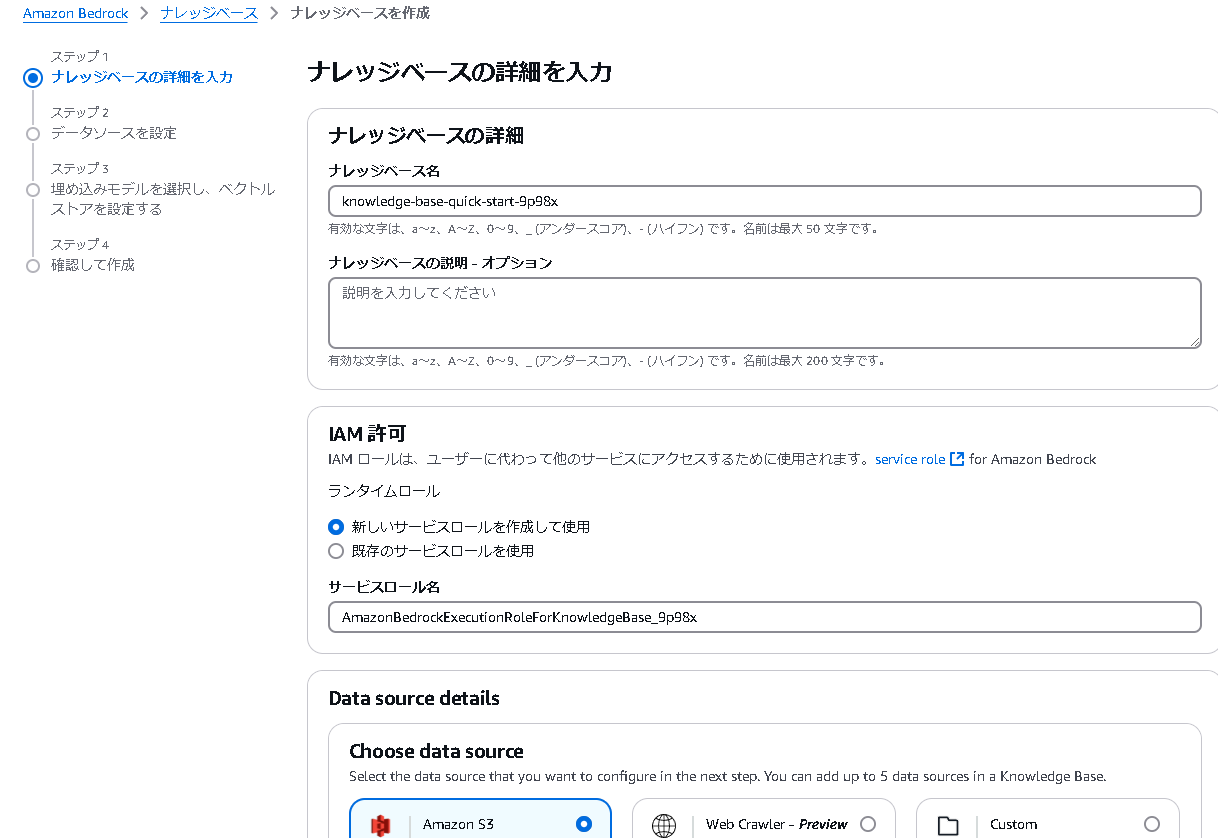Click the Amazon S3 bucket icon
1218x838 pixels.
[x=380, y=826]
